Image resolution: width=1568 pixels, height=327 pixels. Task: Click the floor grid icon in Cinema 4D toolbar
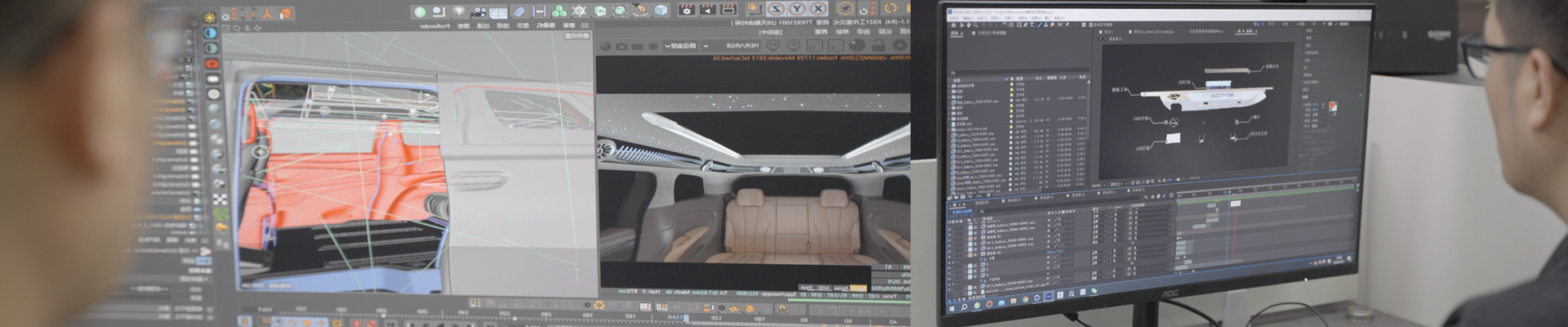498,13
